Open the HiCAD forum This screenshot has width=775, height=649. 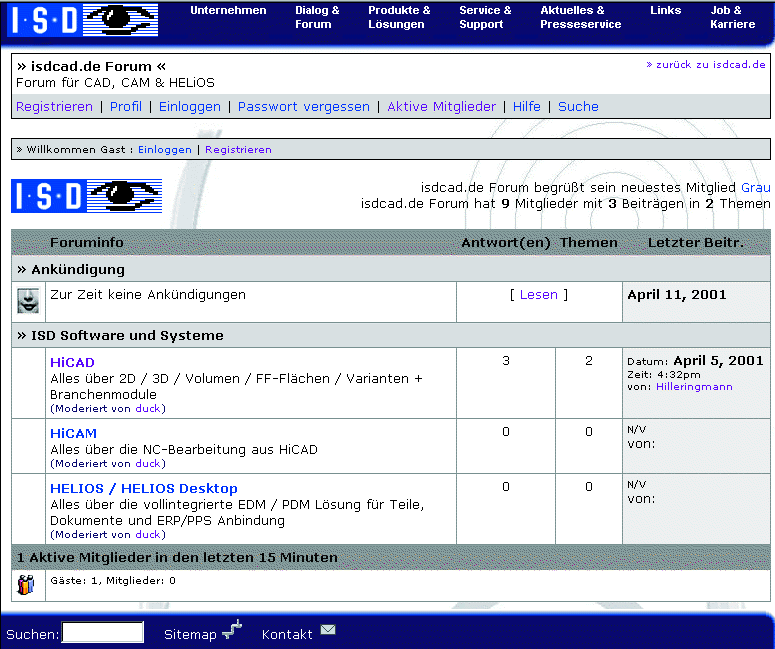pyautogui.click(x=72, y=363)
